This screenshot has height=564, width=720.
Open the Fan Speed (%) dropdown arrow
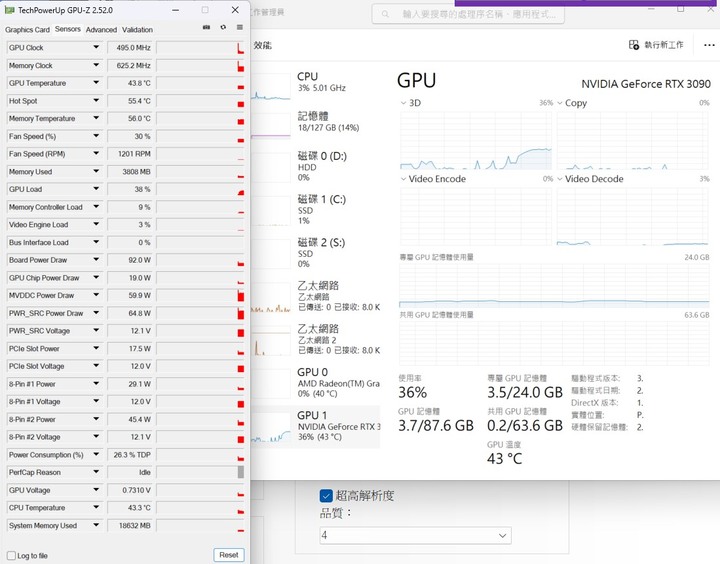[96, 136]
